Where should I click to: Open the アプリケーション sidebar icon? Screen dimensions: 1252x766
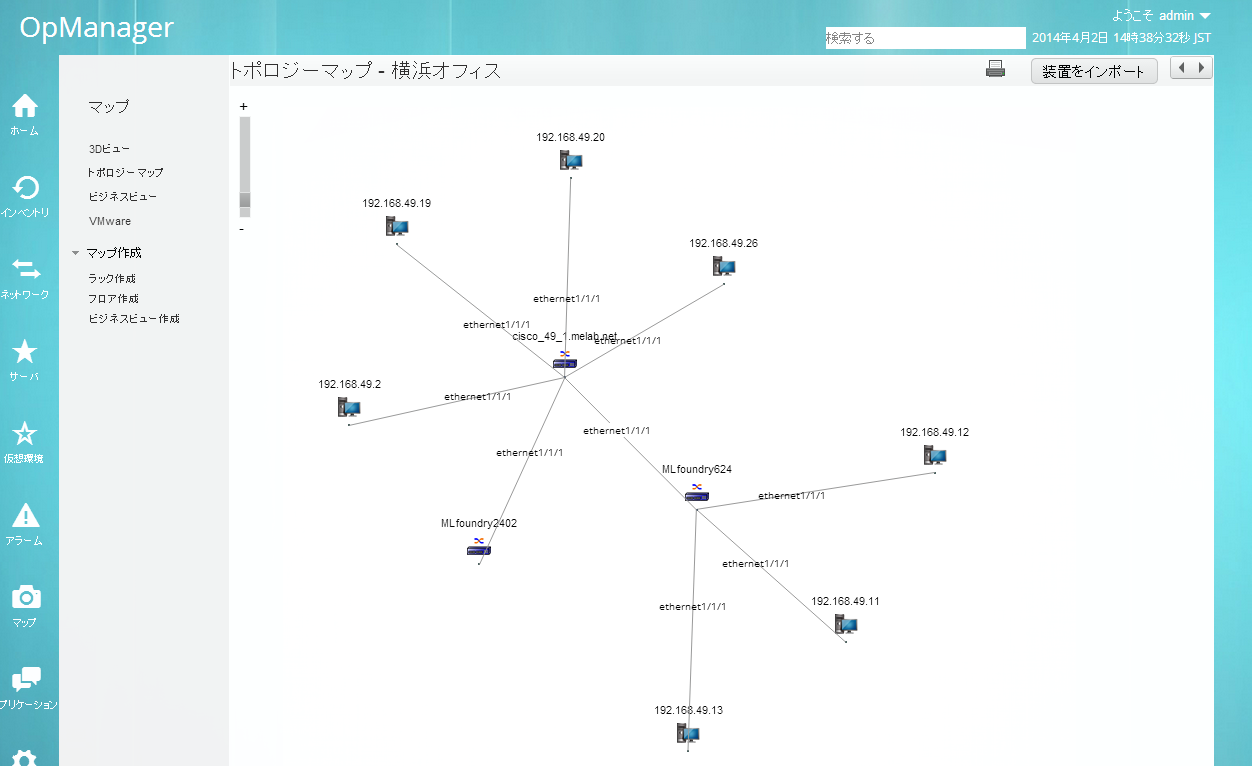(x=25, y=682)
